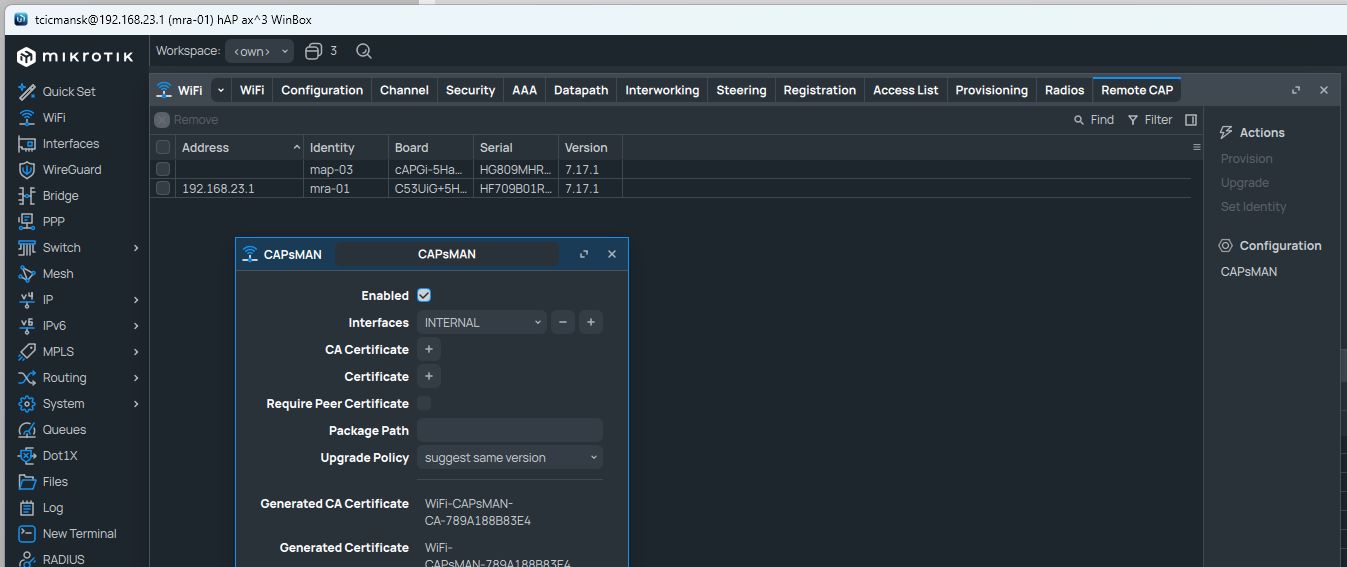
Task: Switch to the Configuration tab
Action: click(322, 90)
